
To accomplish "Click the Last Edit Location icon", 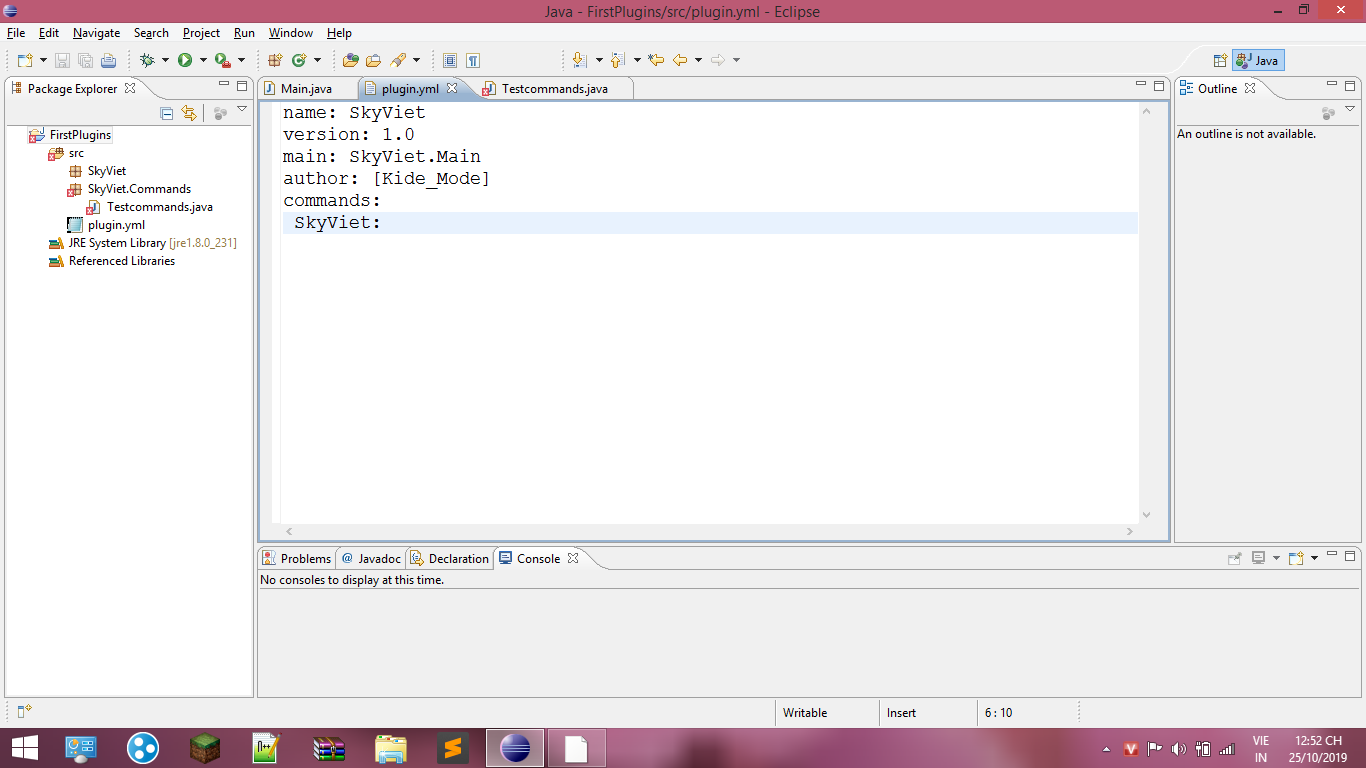I will pyautogui.click(x=656, y=60).
